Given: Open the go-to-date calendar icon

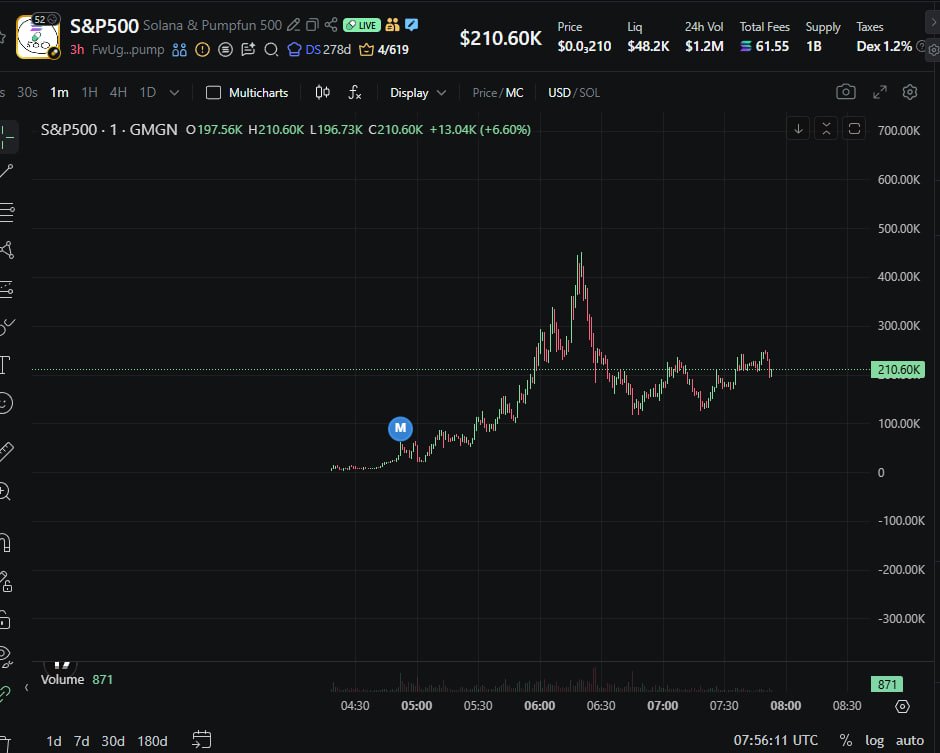Looking at the screenshot, I should (201, 739).
